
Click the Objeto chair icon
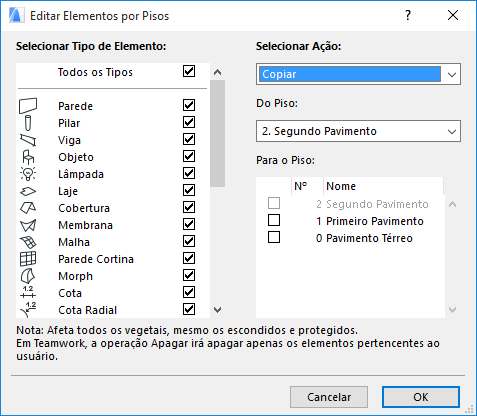28,157
